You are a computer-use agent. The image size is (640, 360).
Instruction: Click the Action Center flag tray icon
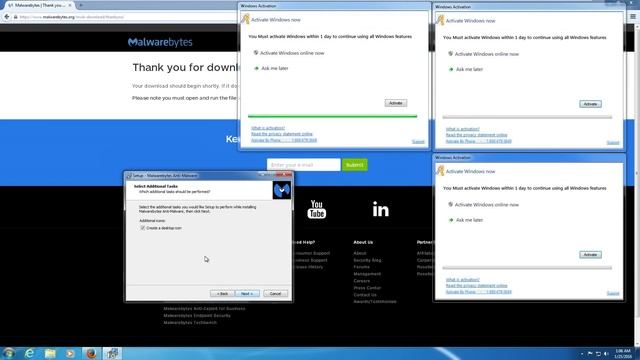click(x=590, y=354)
